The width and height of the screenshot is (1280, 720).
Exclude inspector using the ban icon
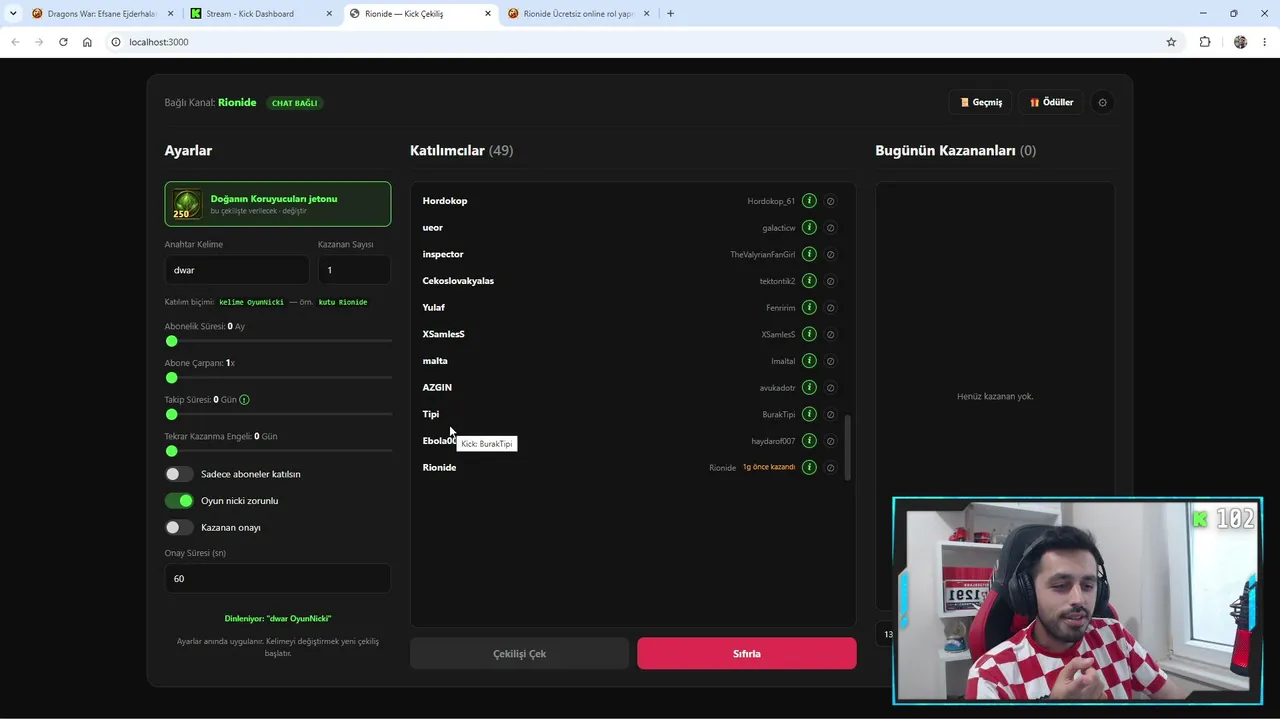coord(830,254)
